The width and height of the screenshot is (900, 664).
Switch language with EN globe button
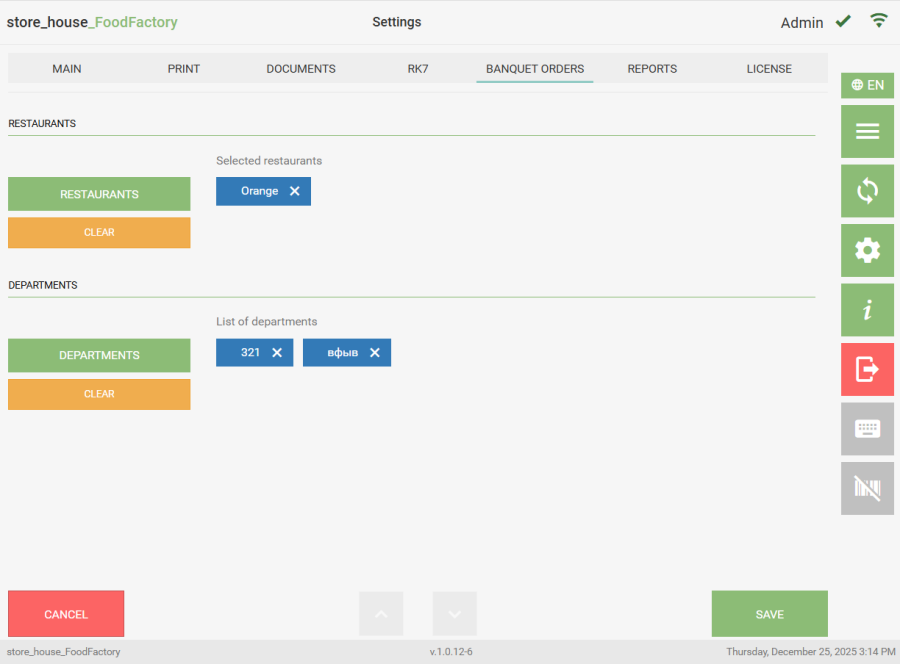coord(867,85)
